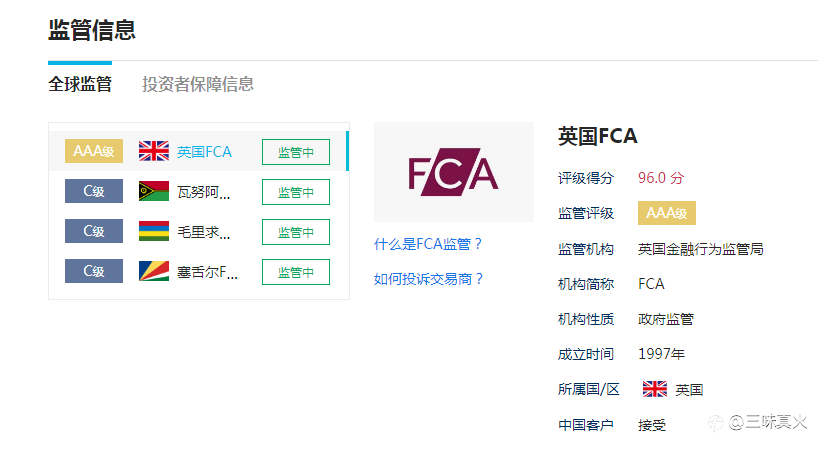
Task: Click 监管中 button for 英国FCA
Action: [x=296, y=152]
